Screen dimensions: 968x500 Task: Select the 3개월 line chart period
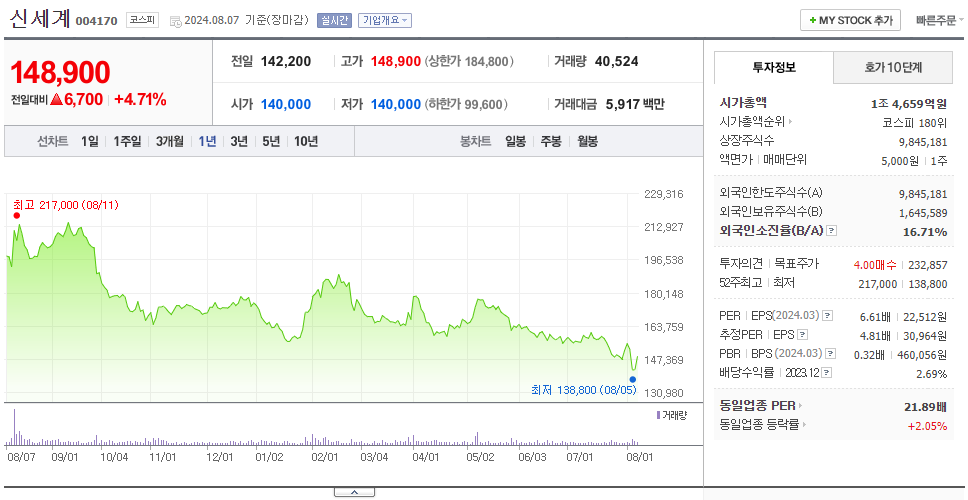(169, 141)
